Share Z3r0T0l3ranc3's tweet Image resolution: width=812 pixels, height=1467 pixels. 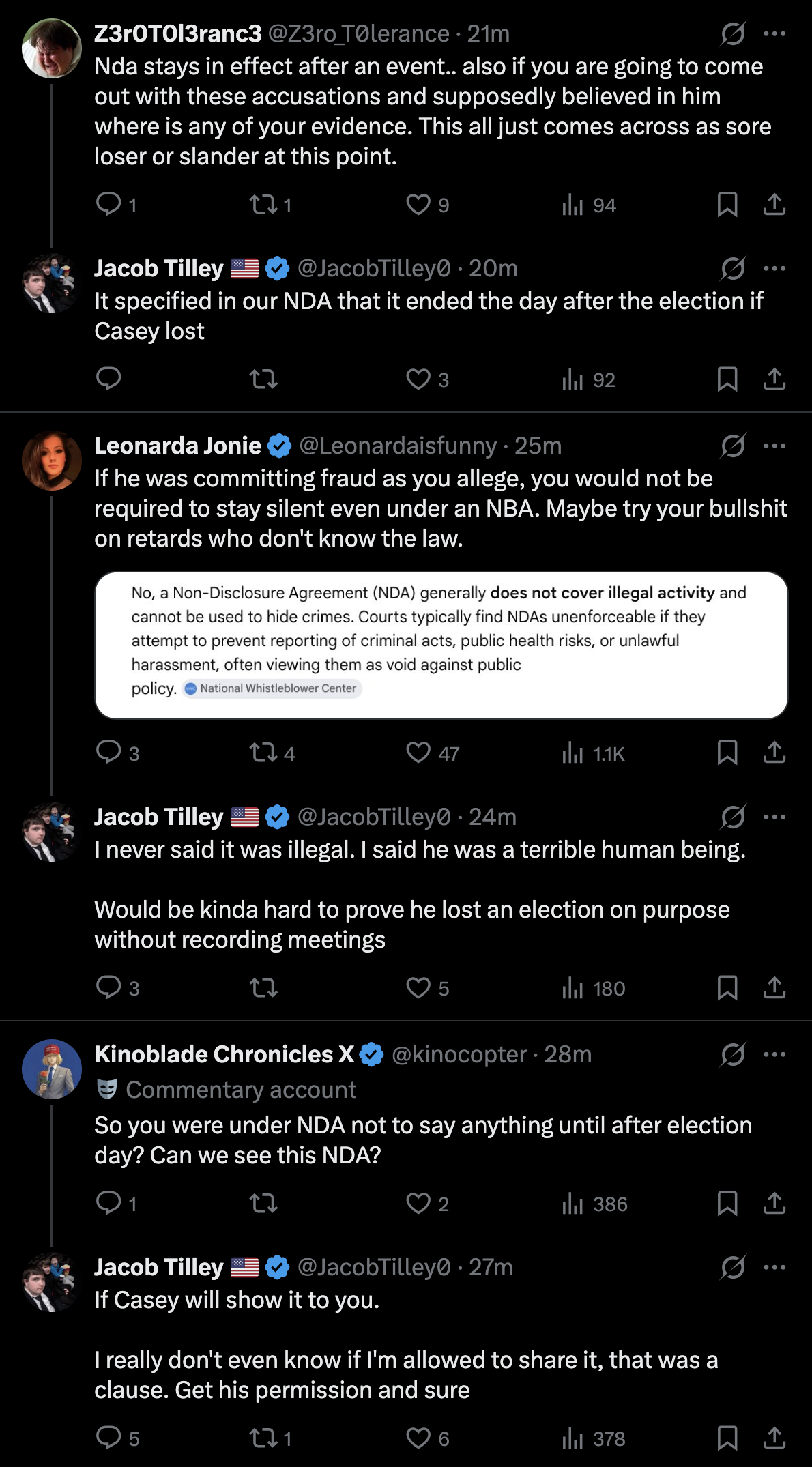pos(774,204)
